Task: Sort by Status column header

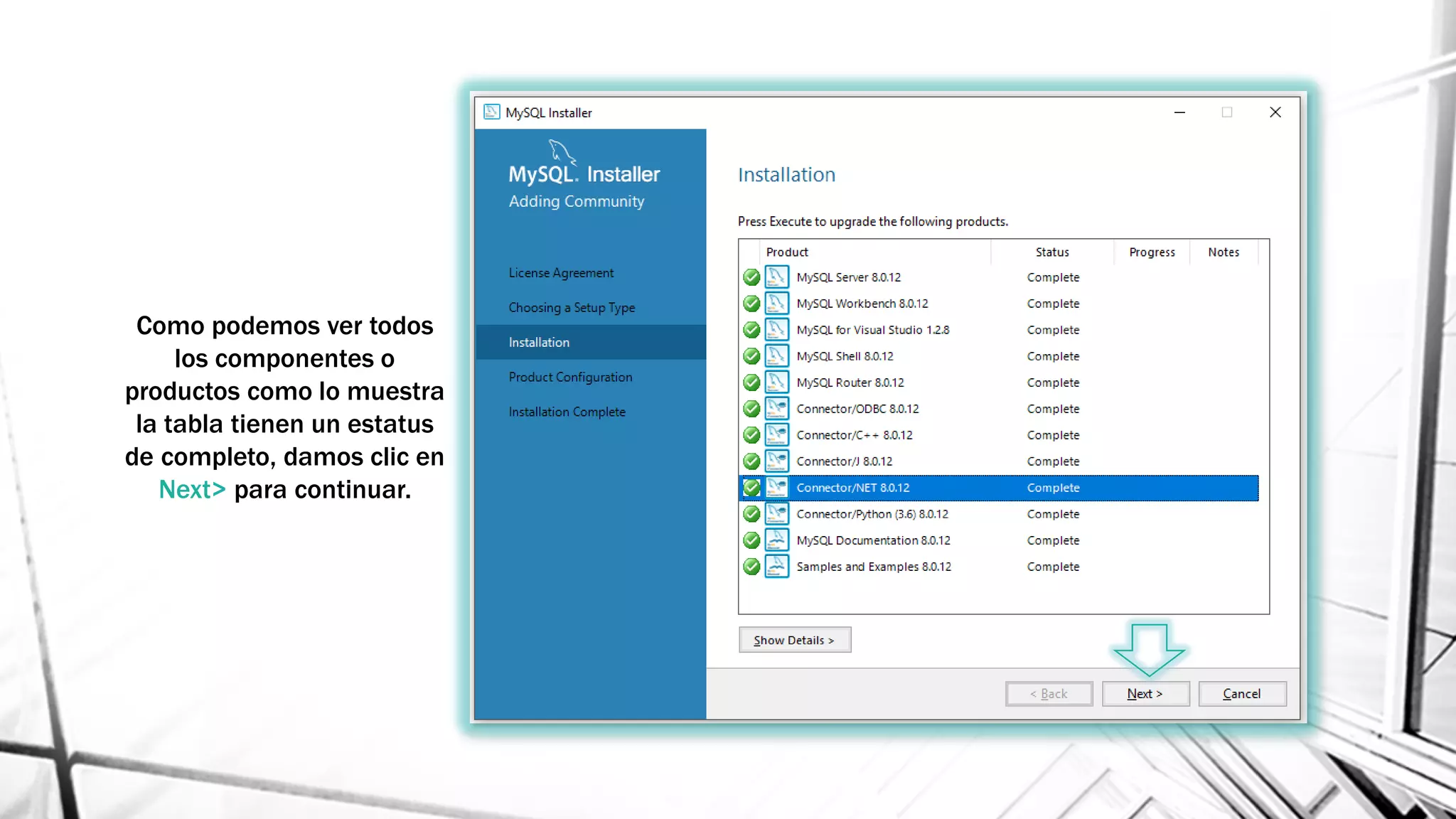Action: point(1052,252)
